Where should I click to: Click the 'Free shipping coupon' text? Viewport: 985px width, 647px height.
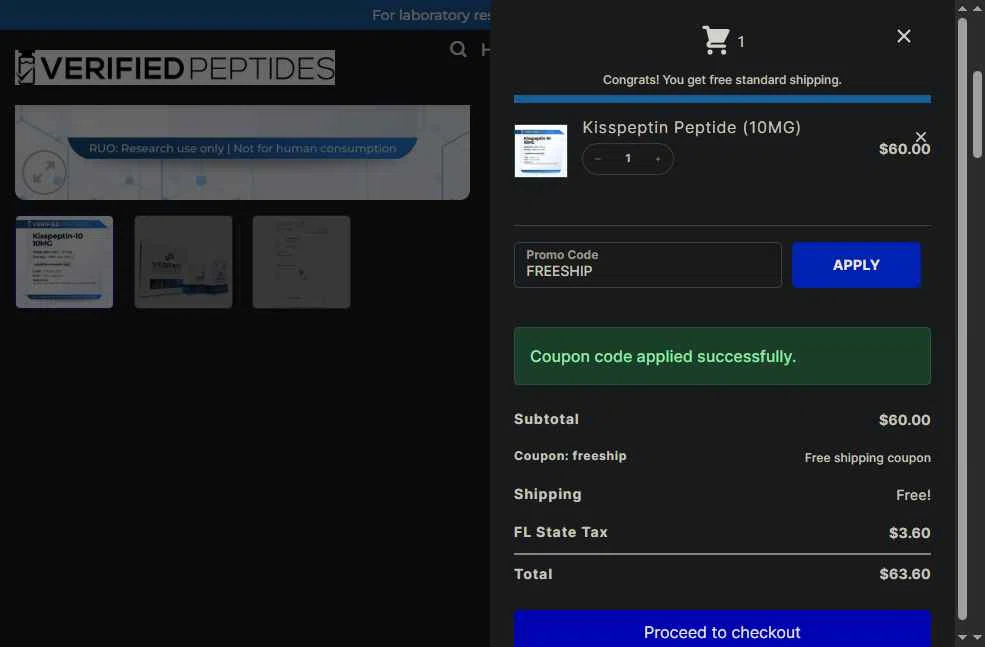click(x=868, y=458)
